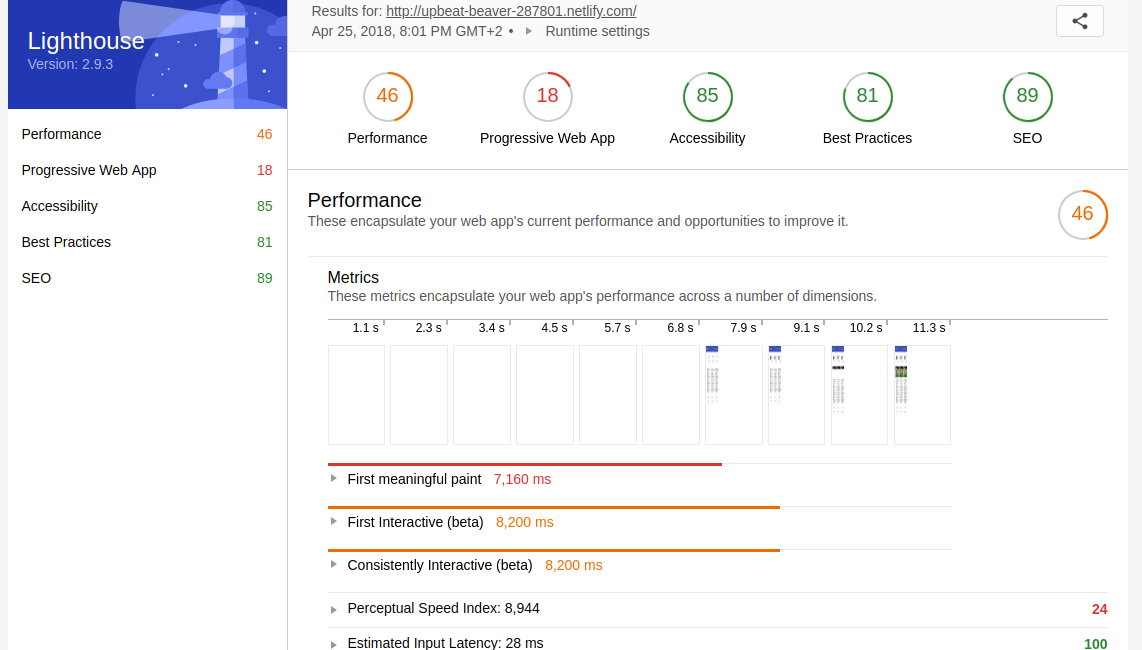The width and height of the screenshot is (1142, 650).
Task: Select the blank filmstrip thumbnail at 1.1 s
Action: pyautogui.click(x=356, y=395)
